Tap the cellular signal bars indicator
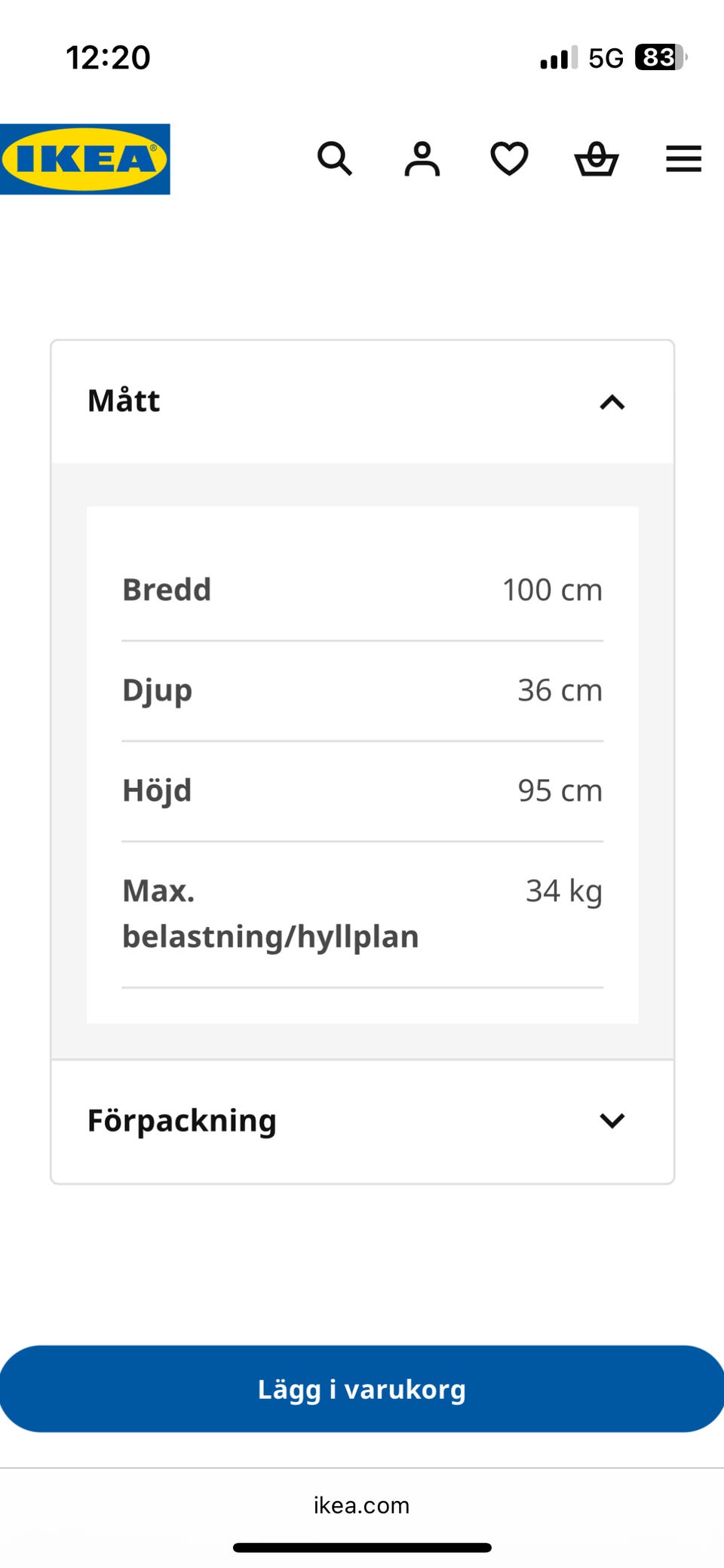This screenshot has width=724, height=1568. click(x=559, y=57)
